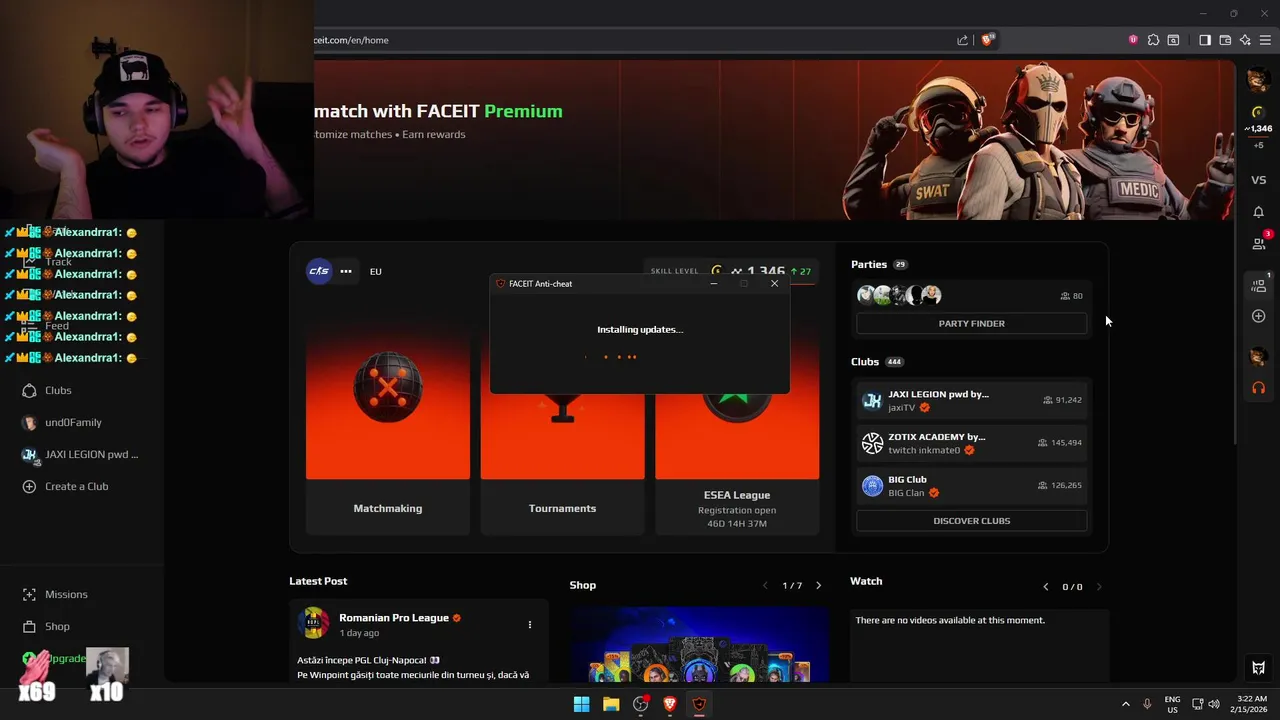Open the friends icon with red badge
Viewport: 1280px width, 720px height.
coord(1259,243)
